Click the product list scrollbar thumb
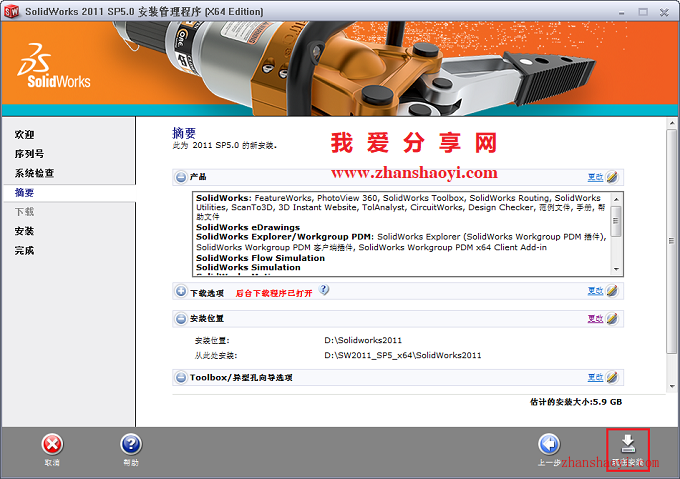 (x=616, y=221)
